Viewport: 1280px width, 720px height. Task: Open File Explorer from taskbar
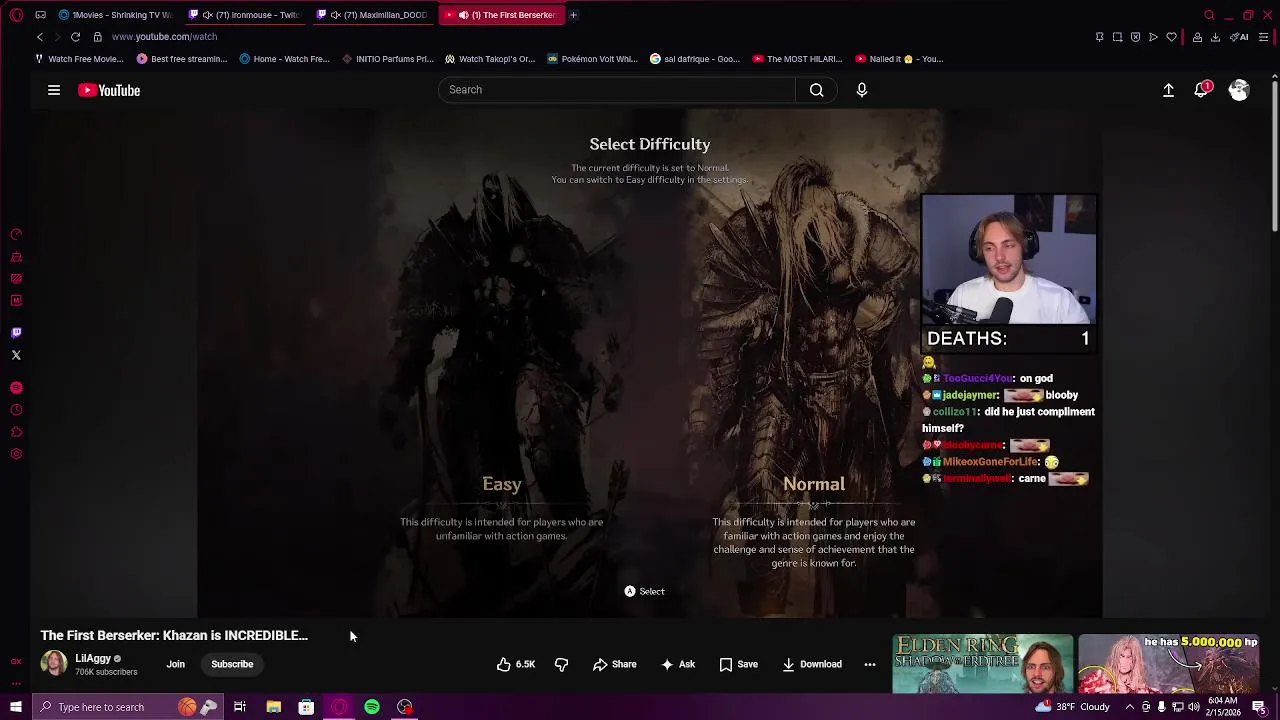coord(273,707)
